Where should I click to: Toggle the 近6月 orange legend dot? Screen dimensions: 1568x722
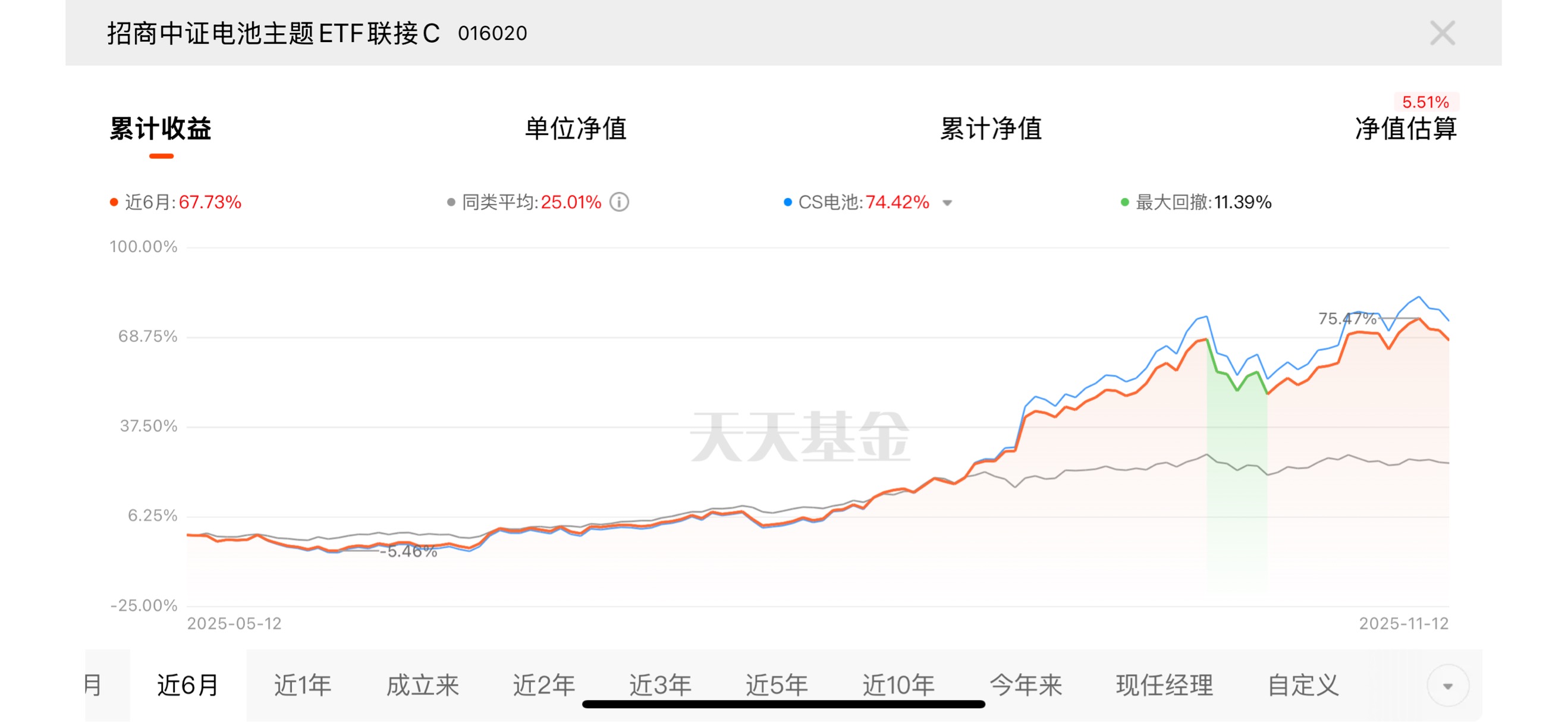pyautogui.click(x=114, y=202)
